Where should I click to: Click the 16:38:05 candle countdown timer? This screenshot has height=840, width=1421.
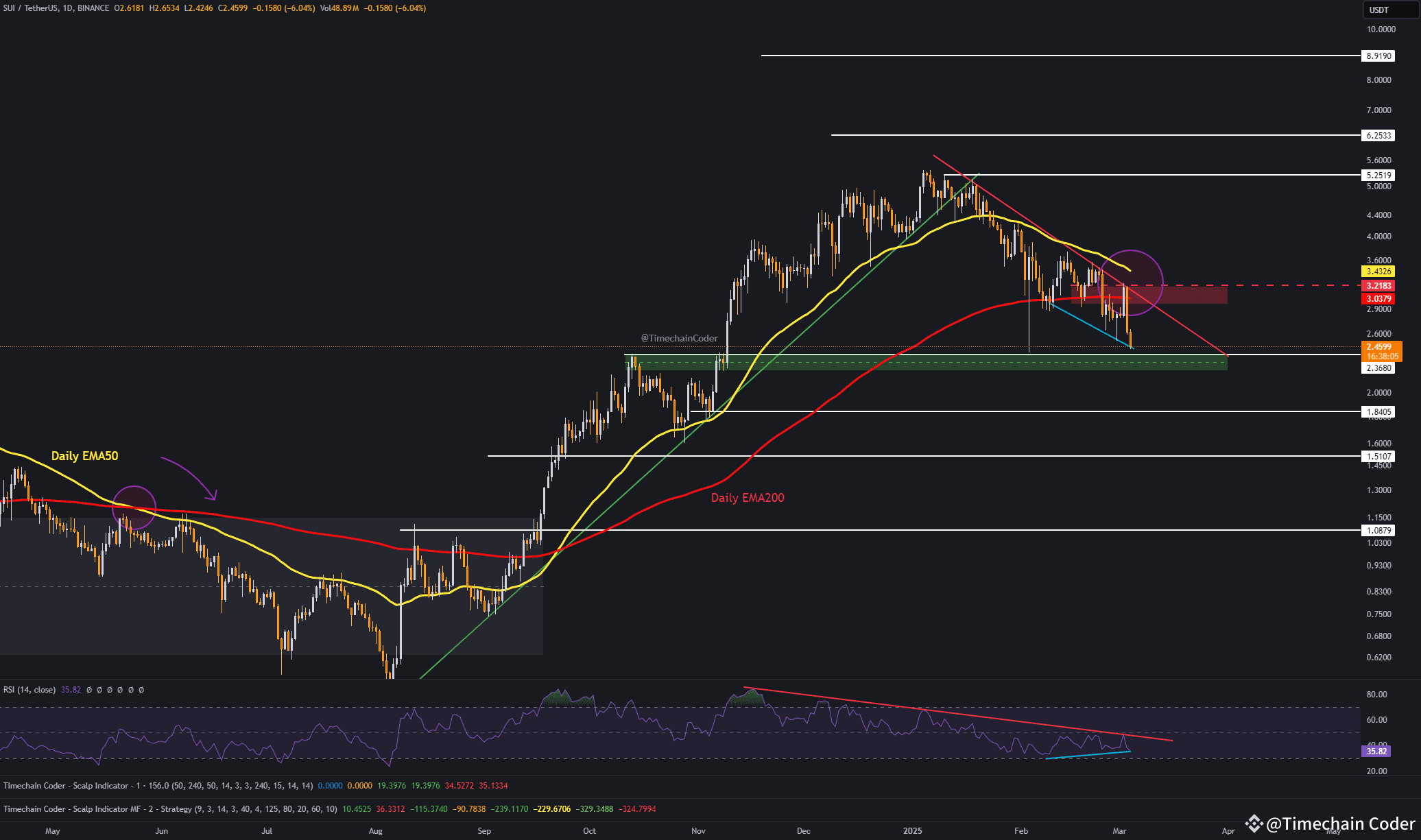[1382, 357]
